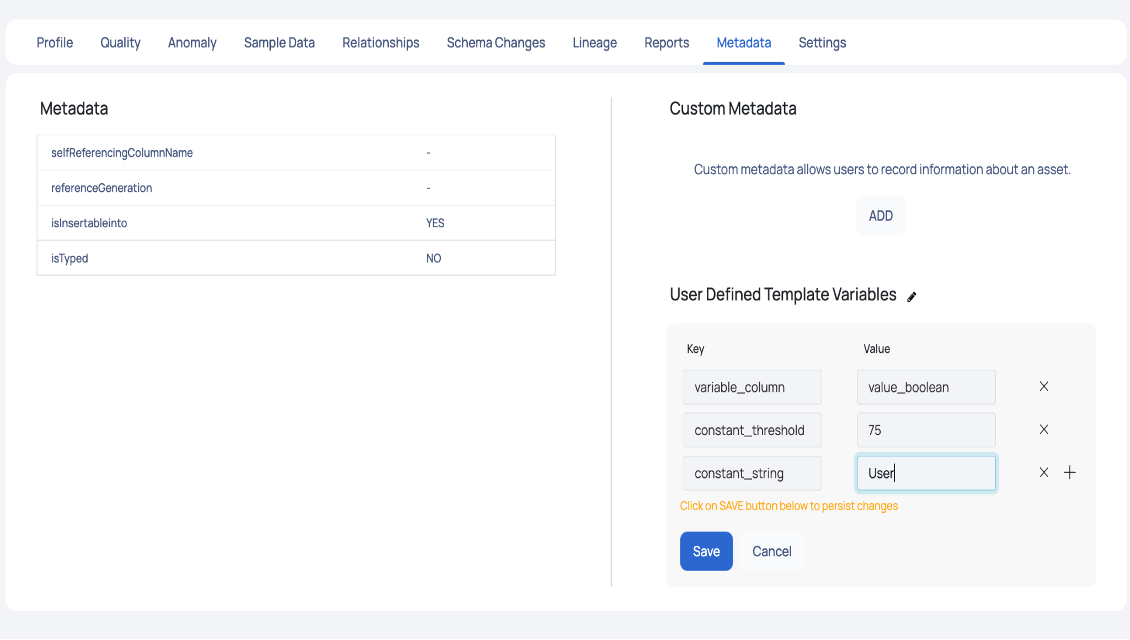Image resolution: width=1130 pixels, height=640 pixels.
Task: Click the ADD custom metadata button
Action: tap(880, 215)
